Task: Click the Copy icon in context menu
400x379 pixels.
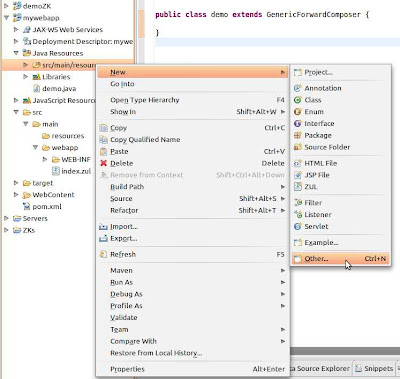Action: 104,128
